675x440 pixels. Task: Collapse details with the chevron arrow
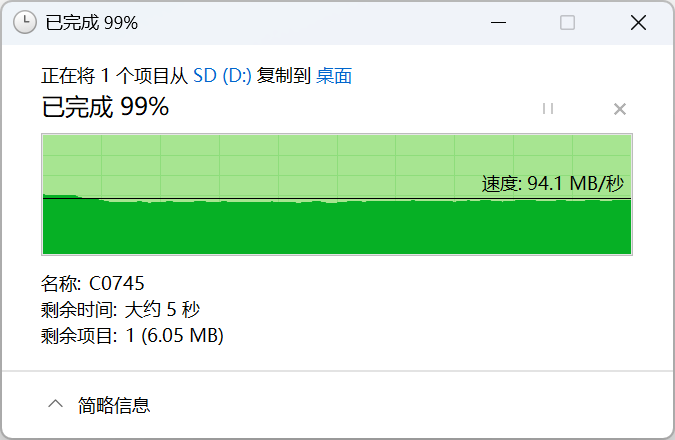[56, 404]
